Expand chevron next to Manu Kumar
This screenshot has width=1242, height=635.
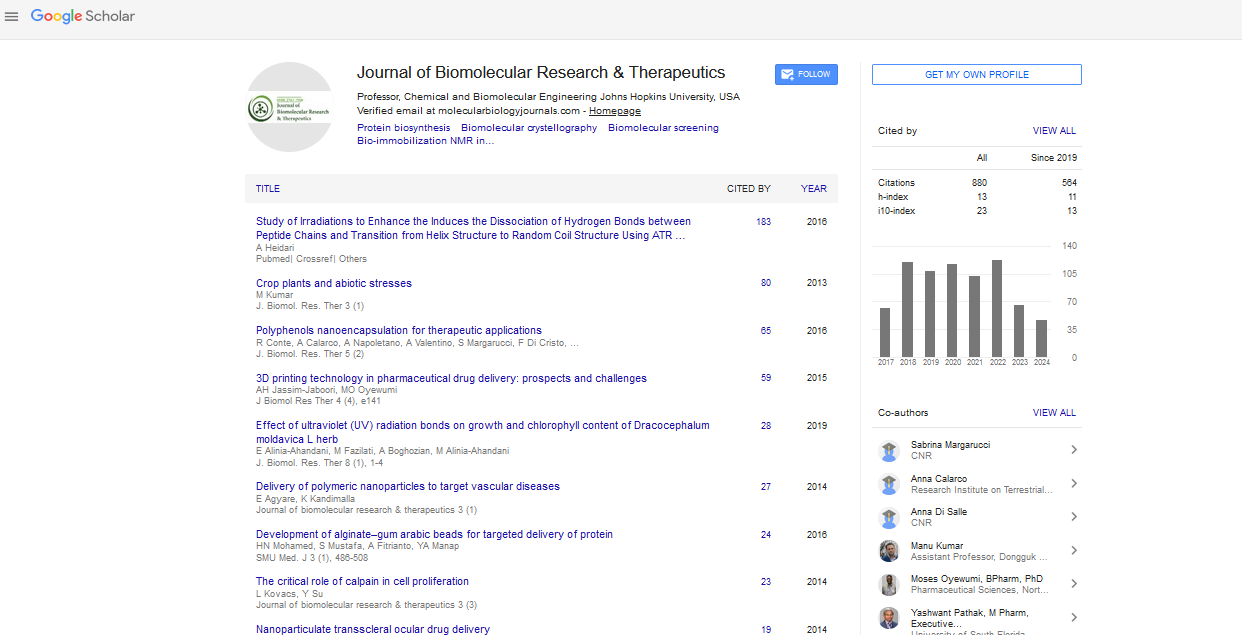click(1074, 550)
